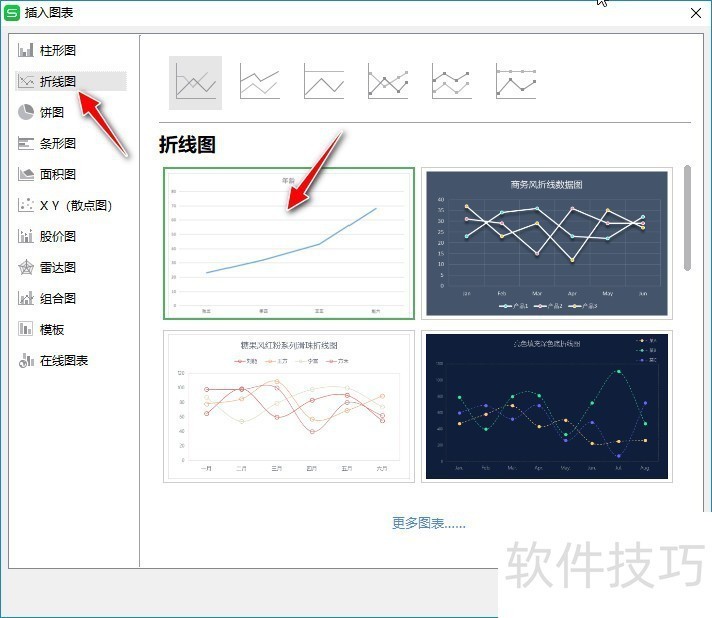Select the 组合图 combo chart icon

(25, 298)
